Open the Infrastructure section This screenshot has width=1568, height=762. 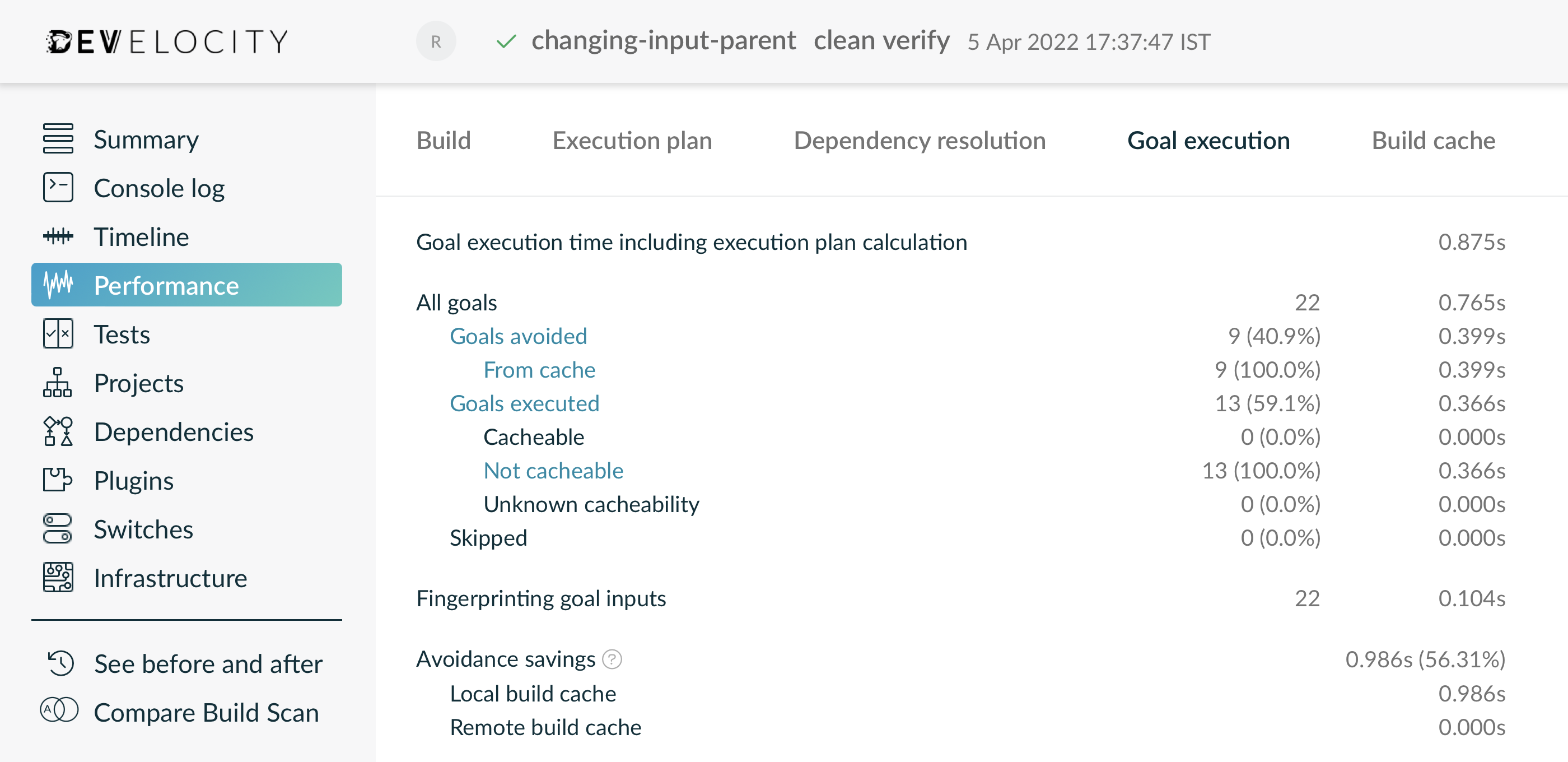[x=170, y=578]
